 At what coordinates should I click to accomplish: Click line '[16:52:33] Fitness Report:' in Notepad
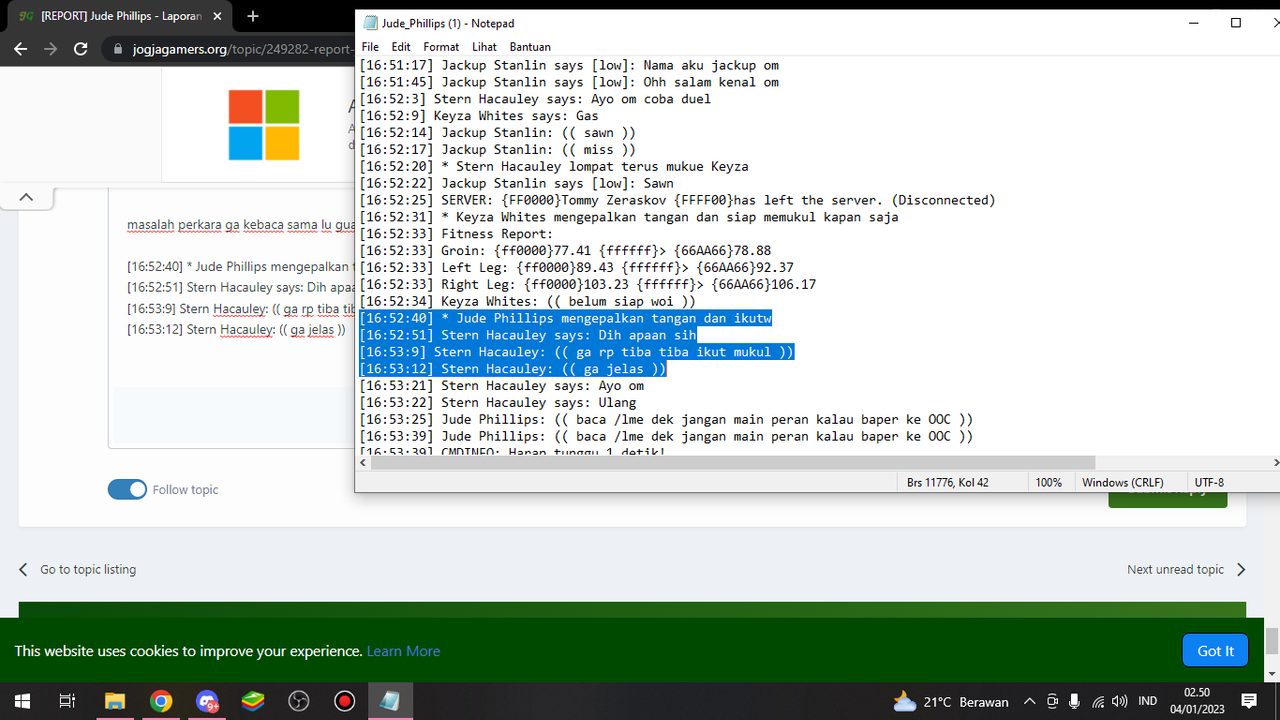click(456, 234)
